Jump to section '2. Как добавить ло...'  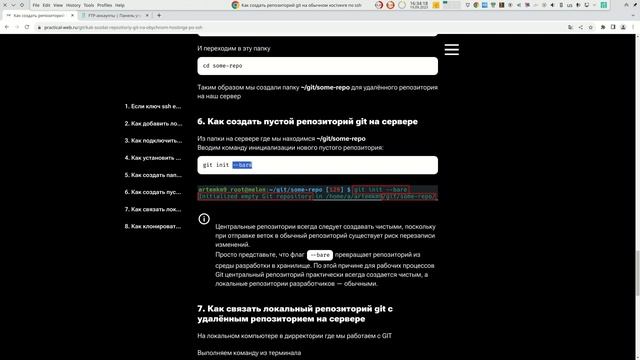click(153, 123)
